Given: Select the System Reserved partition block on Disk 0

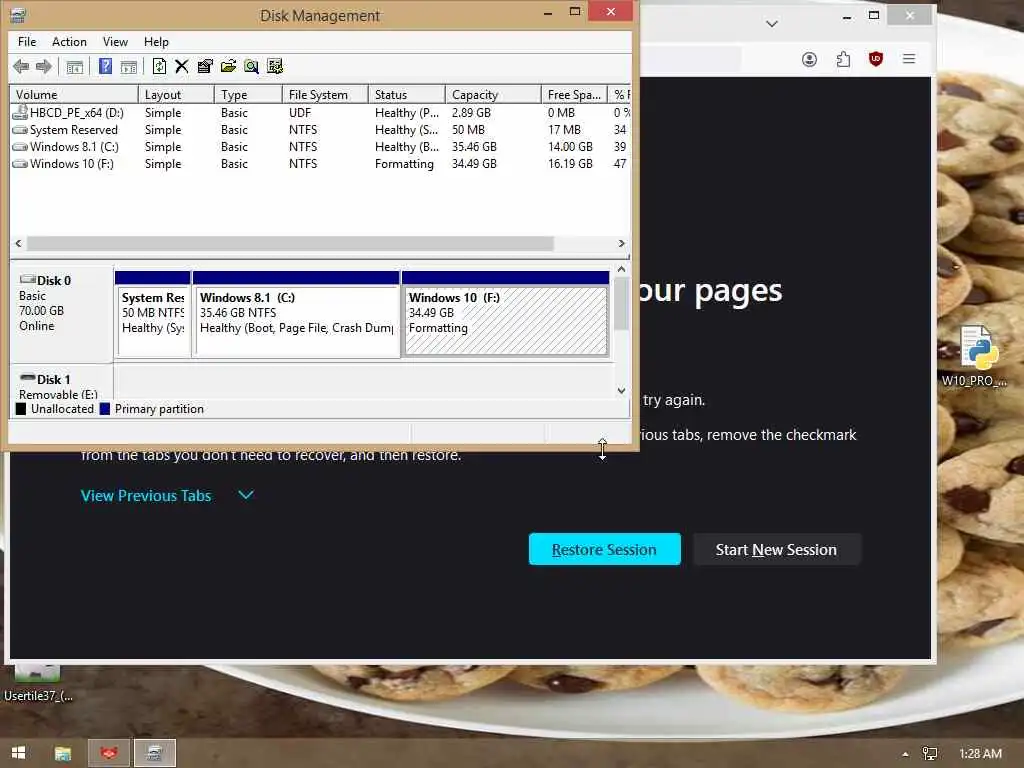Looking at the screenshot, I should [153, 314].
